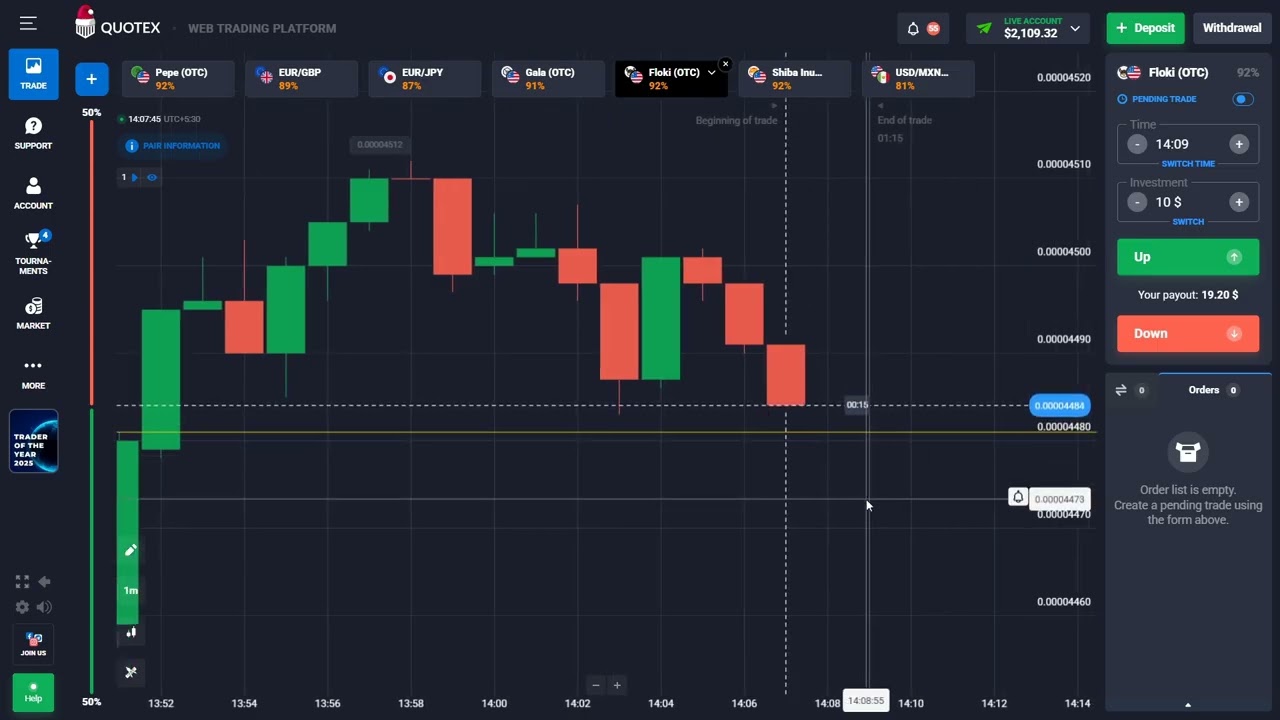1280x720 pixels.
Task: Place a Down trade
Action: coord(1188,333)
